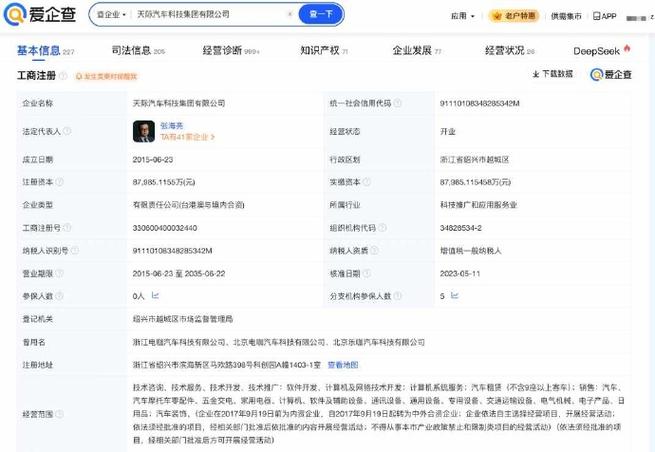Click the info icon beside 工商注册
Screen dimensions: 655x452
(x=63, y=76)
